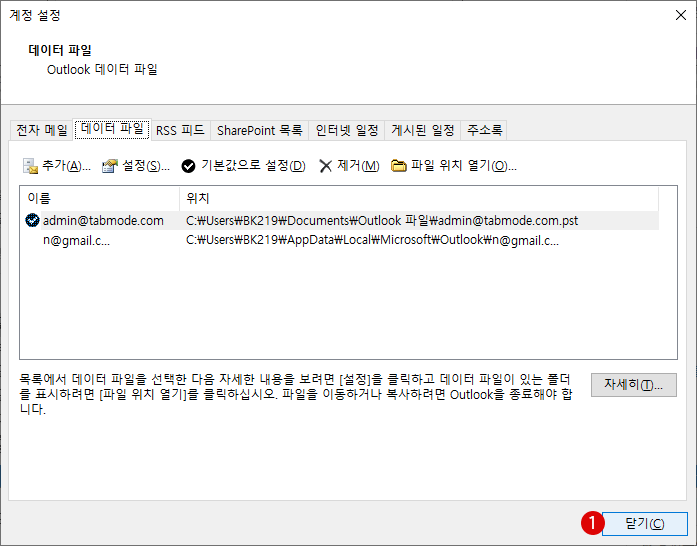The height and width of the screenshot is (546, 697).
Task: Click the 추가(A) add data file icon
Action: (x=30, y=166)
